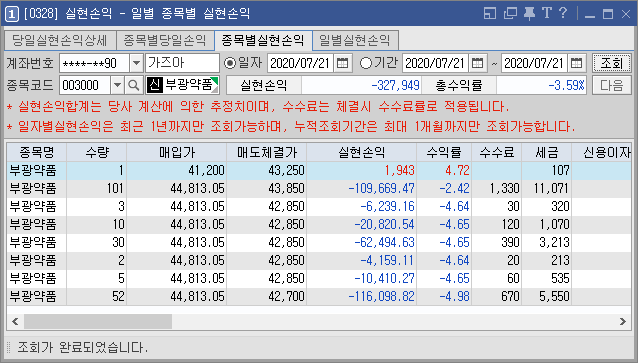
Task: Click the account number input field
Action: point(95,63)
